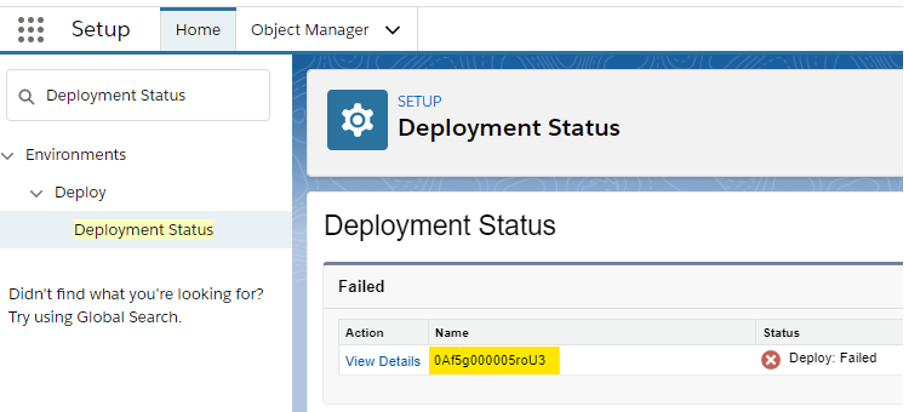
Task: Switch to the Home tab
Action: [x=198, y=30]
